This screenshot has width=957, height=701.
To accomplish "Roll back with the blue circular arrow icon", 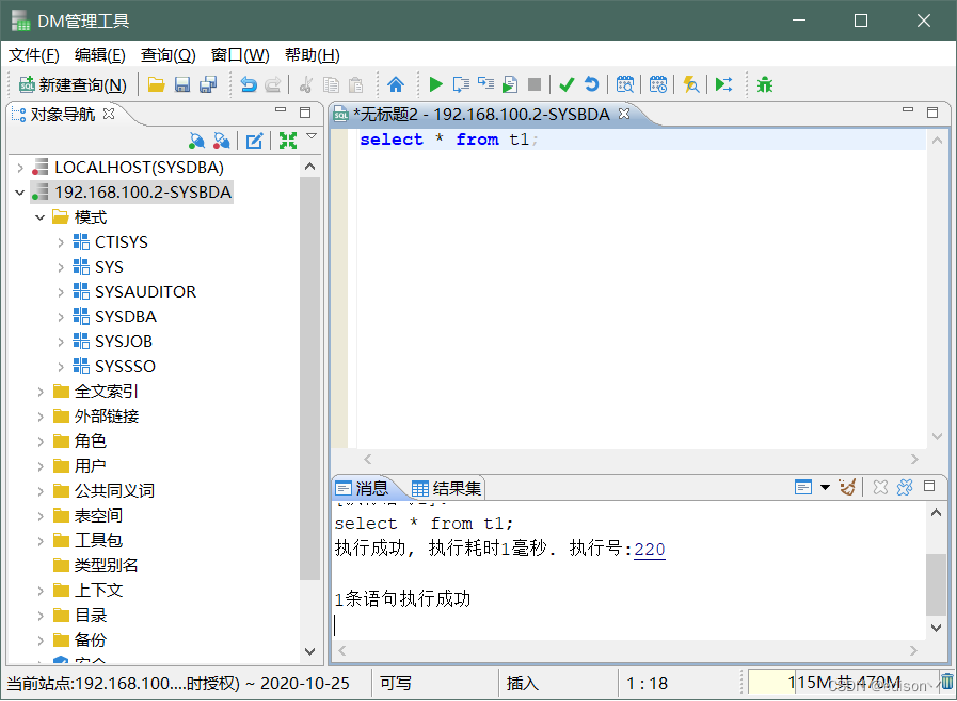I will [592, 85].
